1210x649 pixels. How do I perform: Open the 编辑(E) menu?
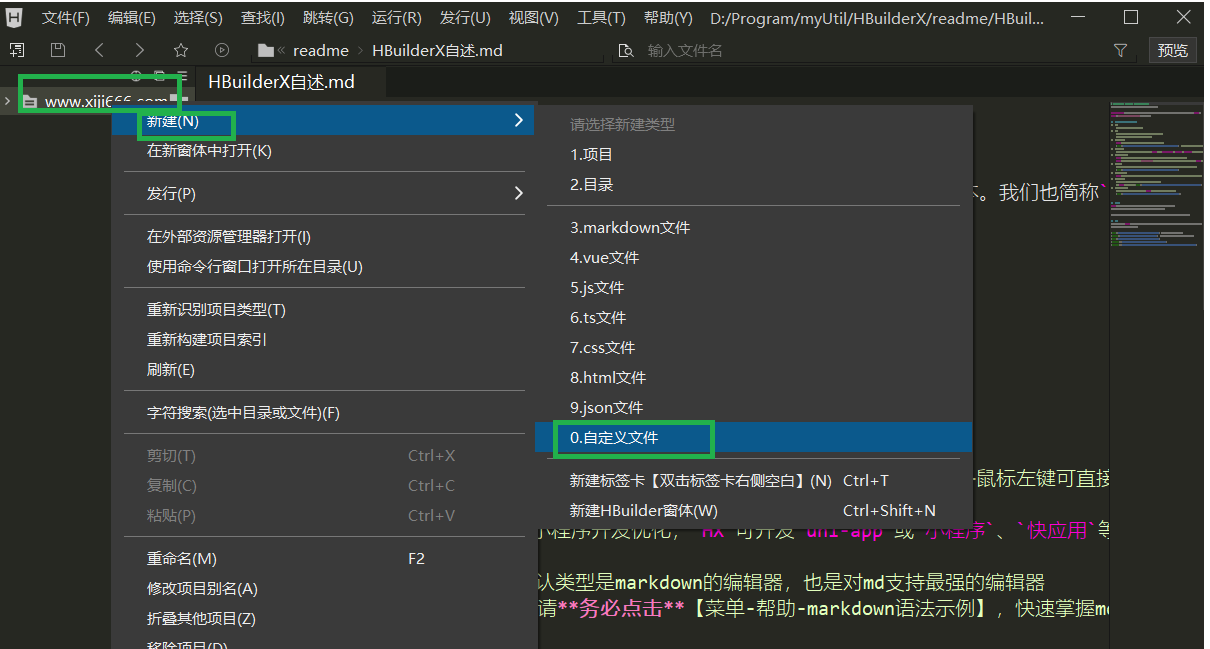[x=132, y=18]
